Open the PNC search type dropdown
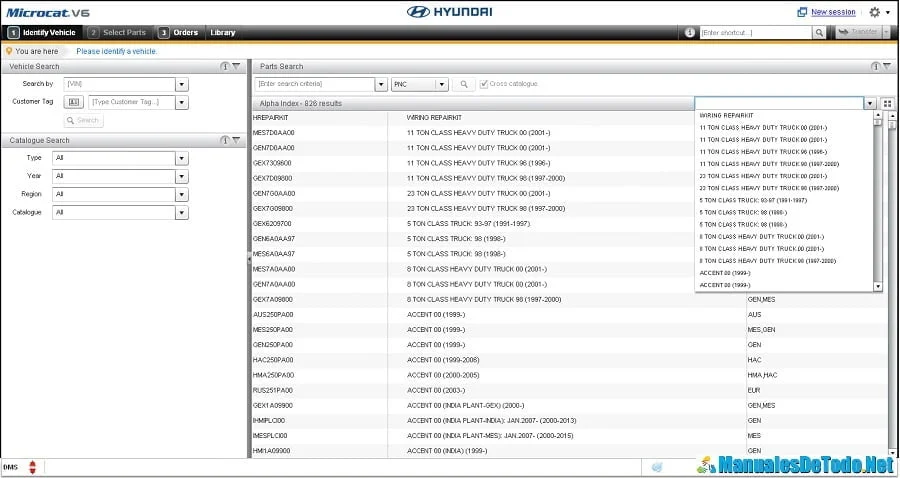900x478 pixels. click(x=441, y=84)
